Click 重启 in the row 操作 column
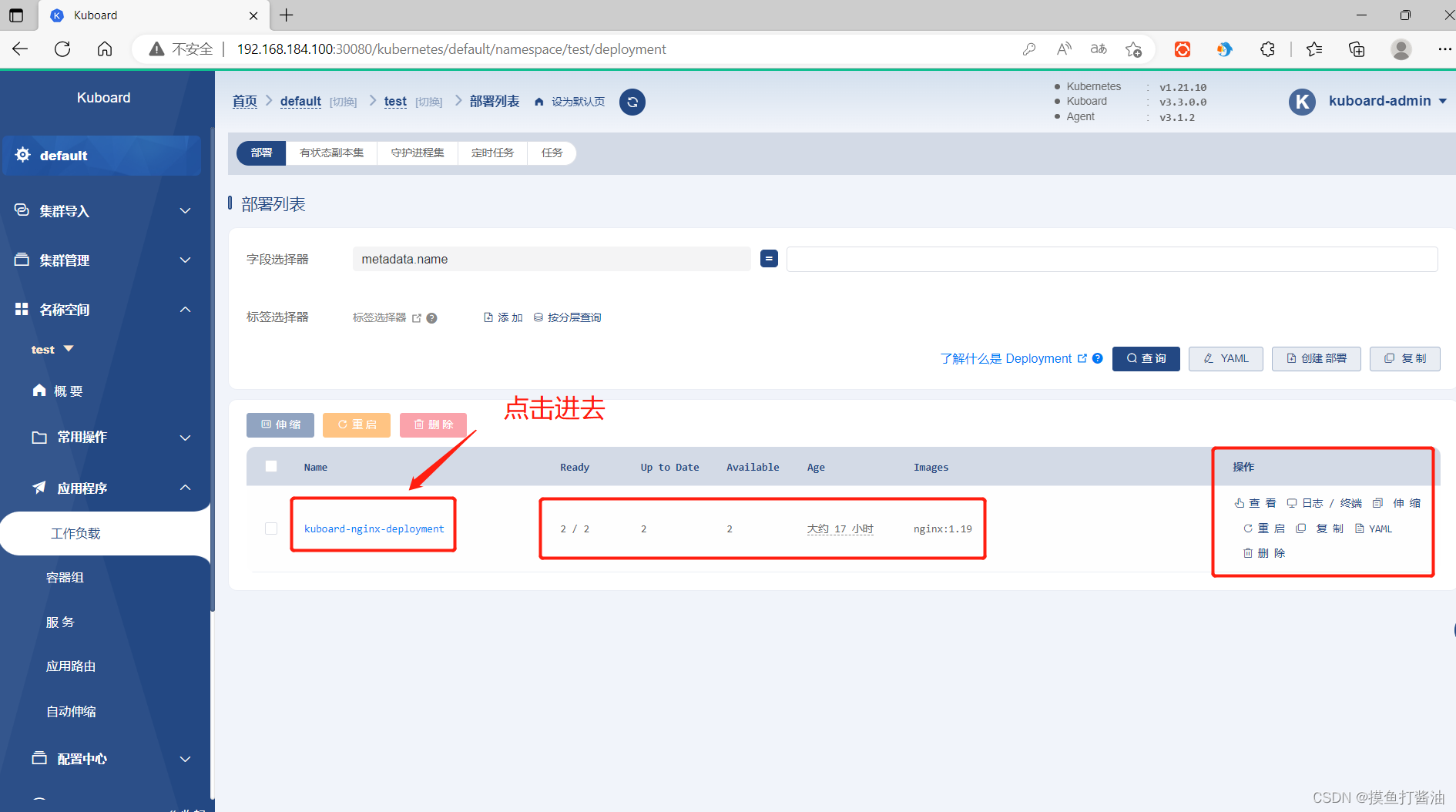 point(1264,528)
